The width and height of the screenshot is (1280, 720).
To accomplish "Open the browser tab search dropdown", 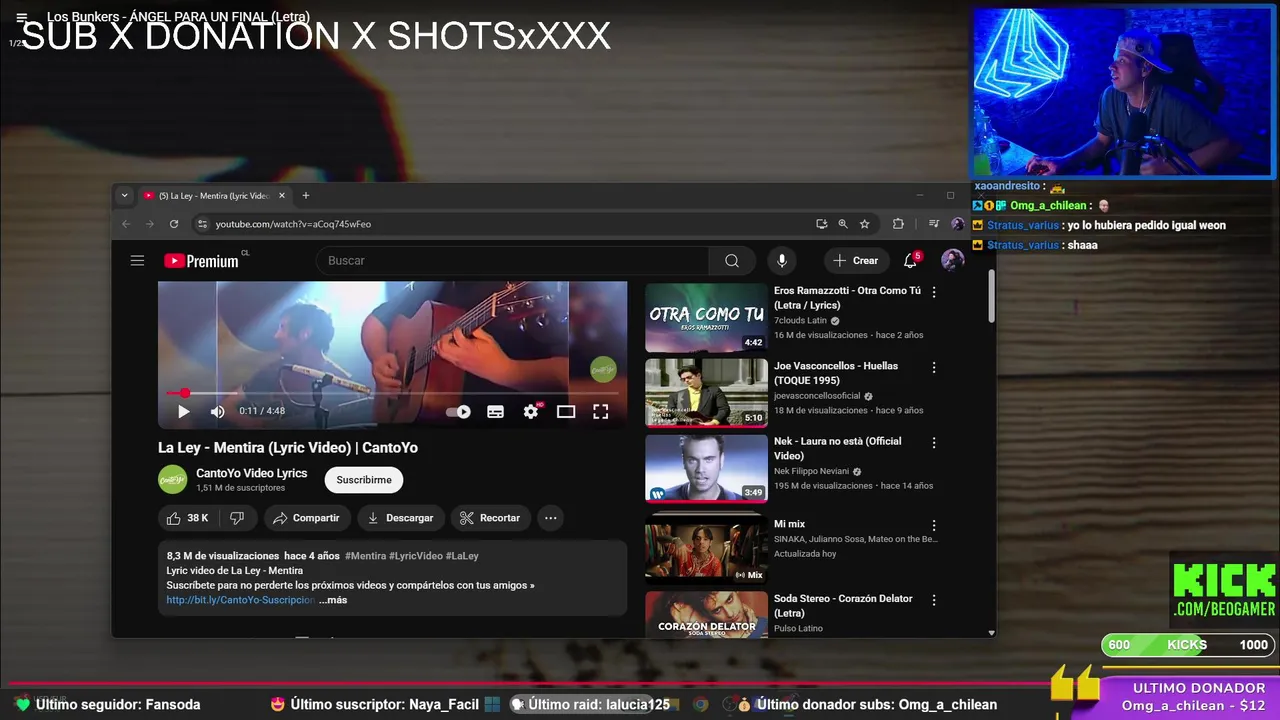I will click(x=124, y=196).
